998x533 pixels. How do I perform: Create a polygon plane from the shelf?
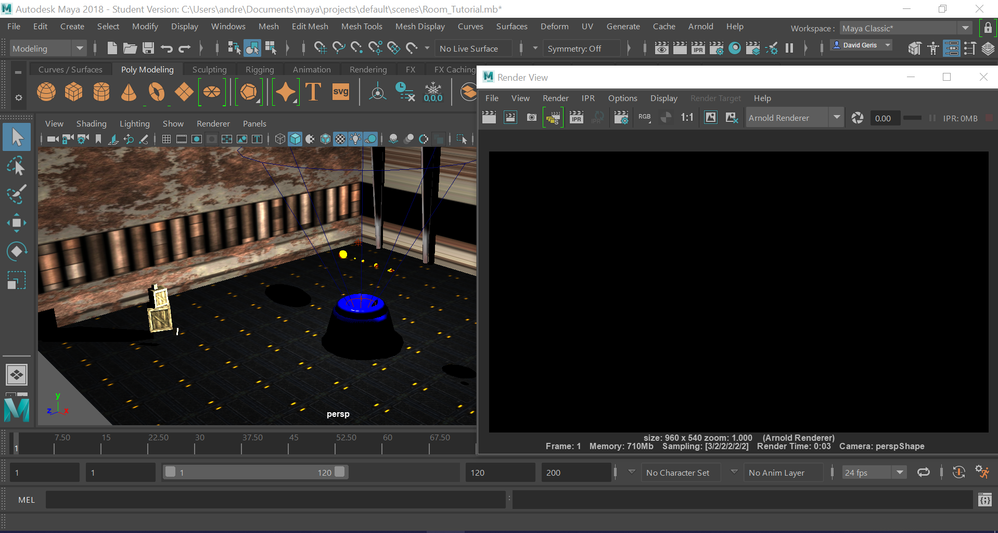coord(184,92)
